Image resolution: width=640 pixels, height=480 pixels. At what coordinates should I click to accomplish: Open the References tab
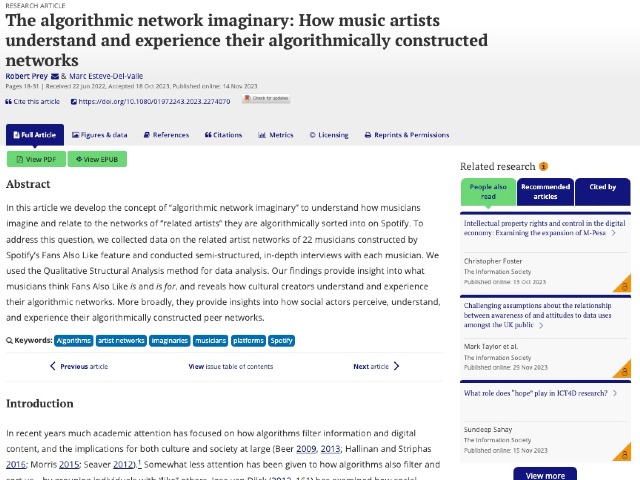[x=166, y=134]
